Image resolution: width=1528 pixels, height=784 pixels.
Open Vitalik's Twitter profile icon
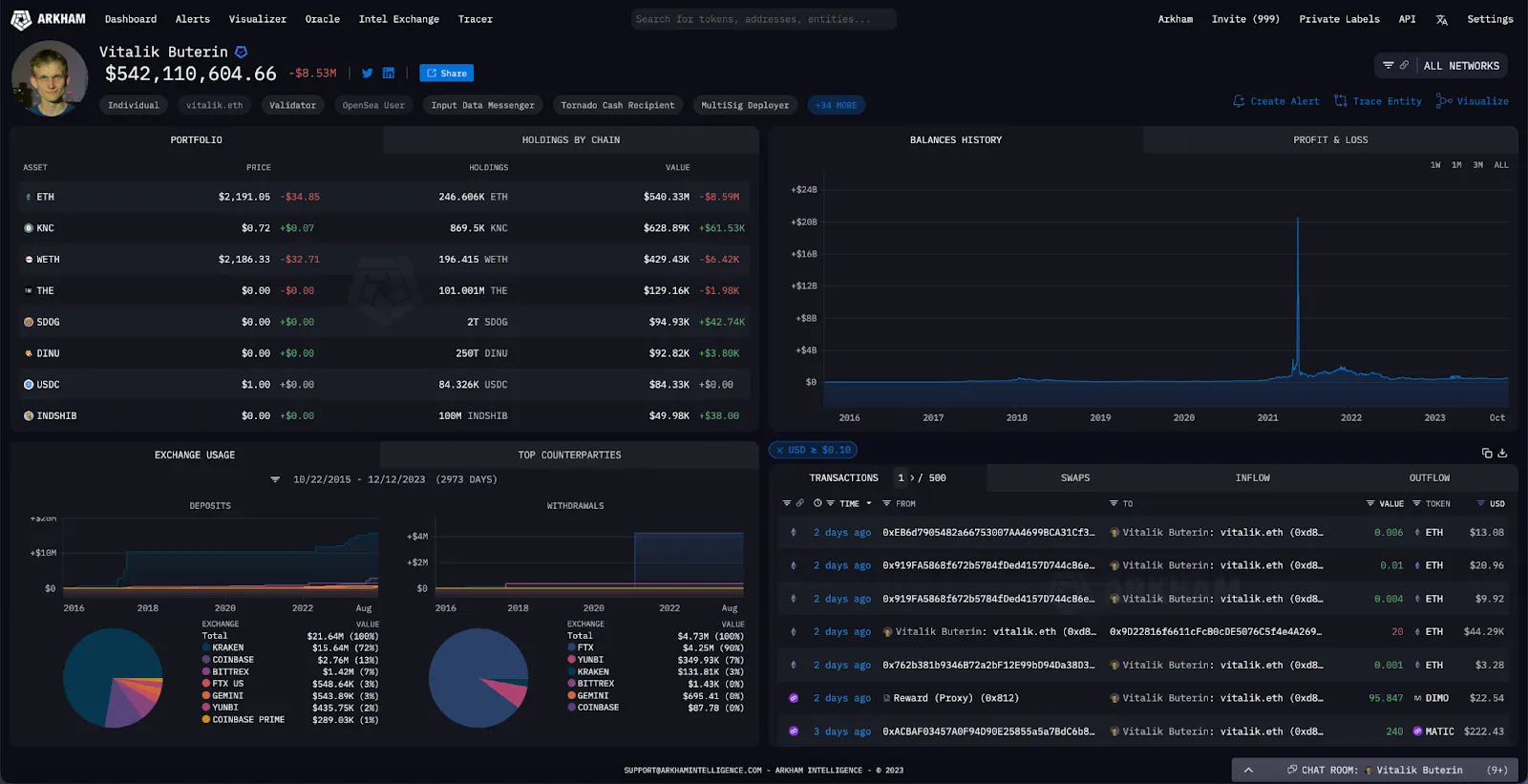pyautogui.click(x=367, y=74)
